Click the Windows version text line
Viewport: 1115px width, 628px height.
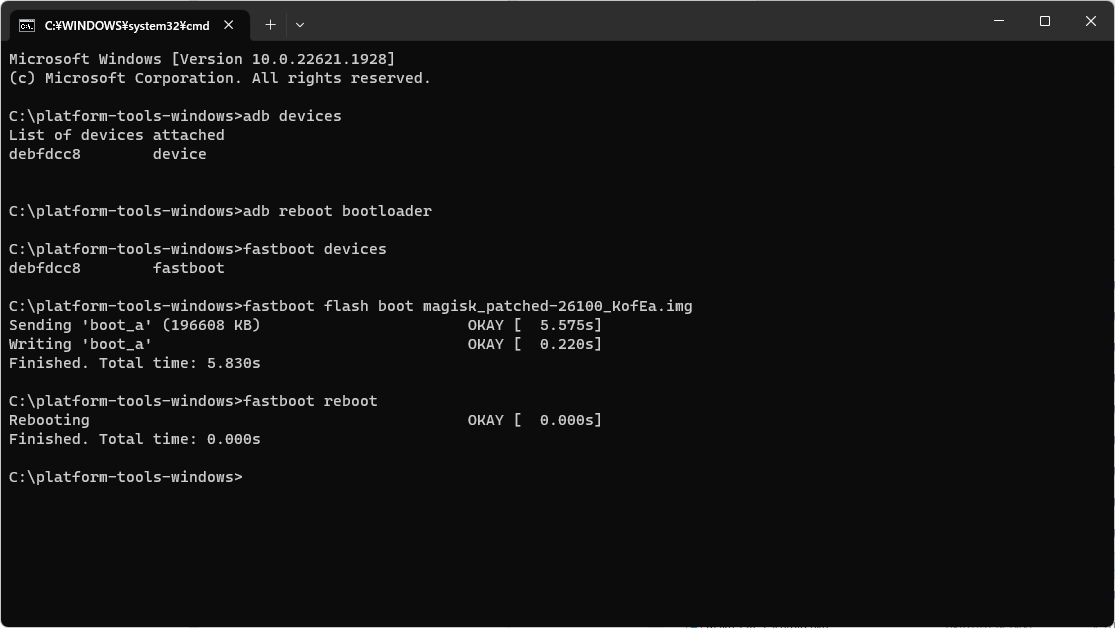click(202, 59)
